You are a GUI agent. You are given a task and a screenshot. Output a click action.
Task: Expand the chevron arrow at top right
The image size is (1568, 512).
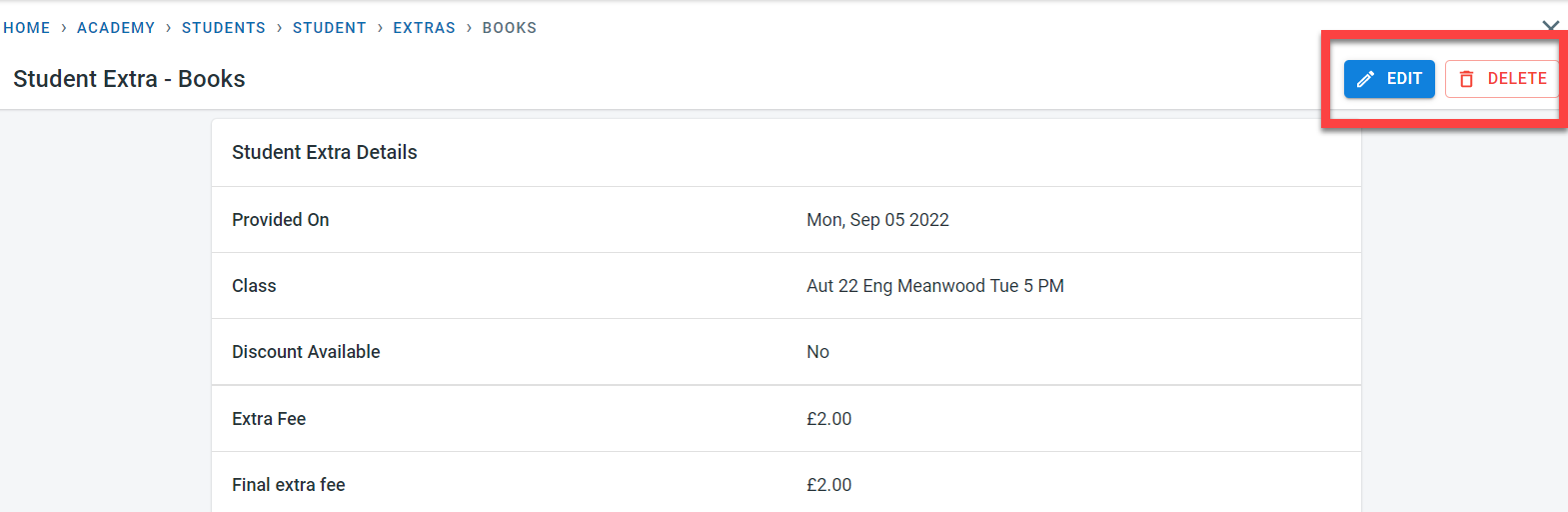point(1550,26)
